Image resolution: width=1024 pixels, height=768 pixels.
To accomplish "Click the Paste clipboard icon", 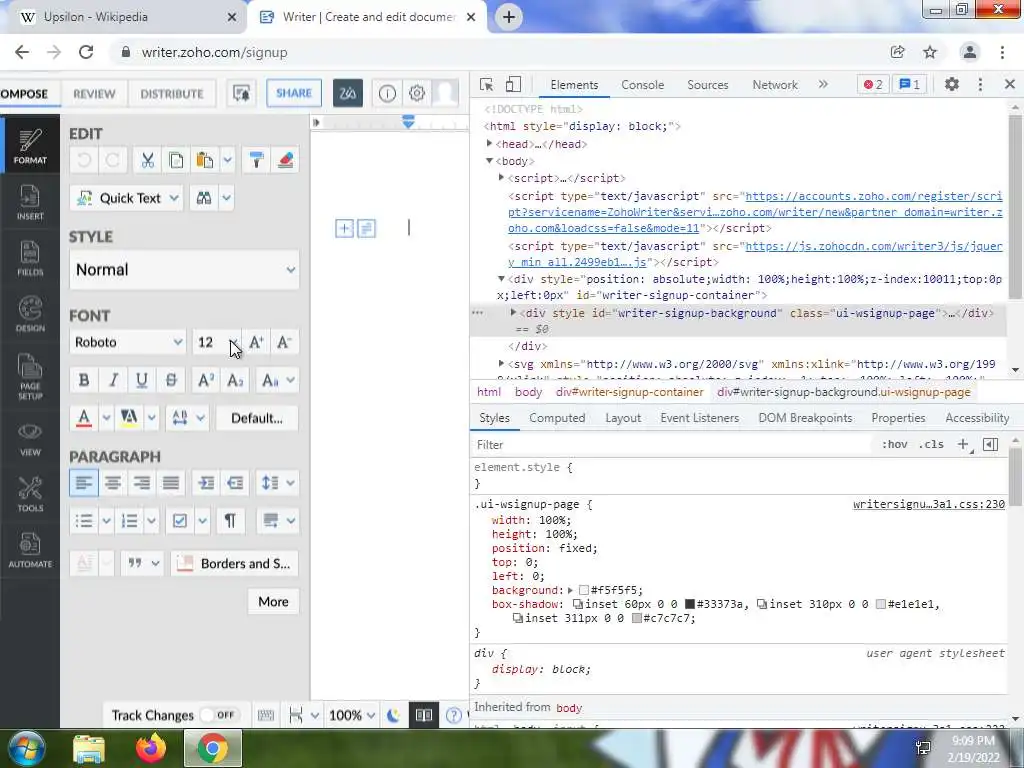I will click(x=204, y=160).
